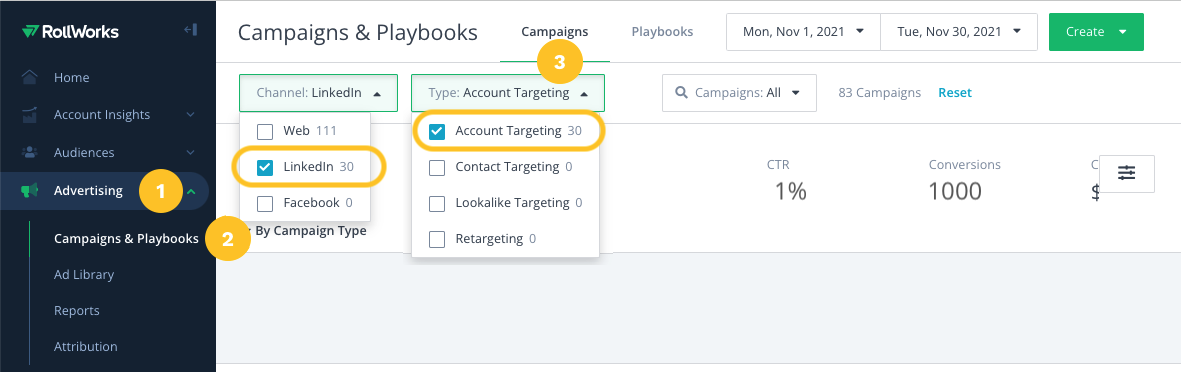Open Ad Library
The height and width of the screenshot is (372, 1181).
(84, 274)
